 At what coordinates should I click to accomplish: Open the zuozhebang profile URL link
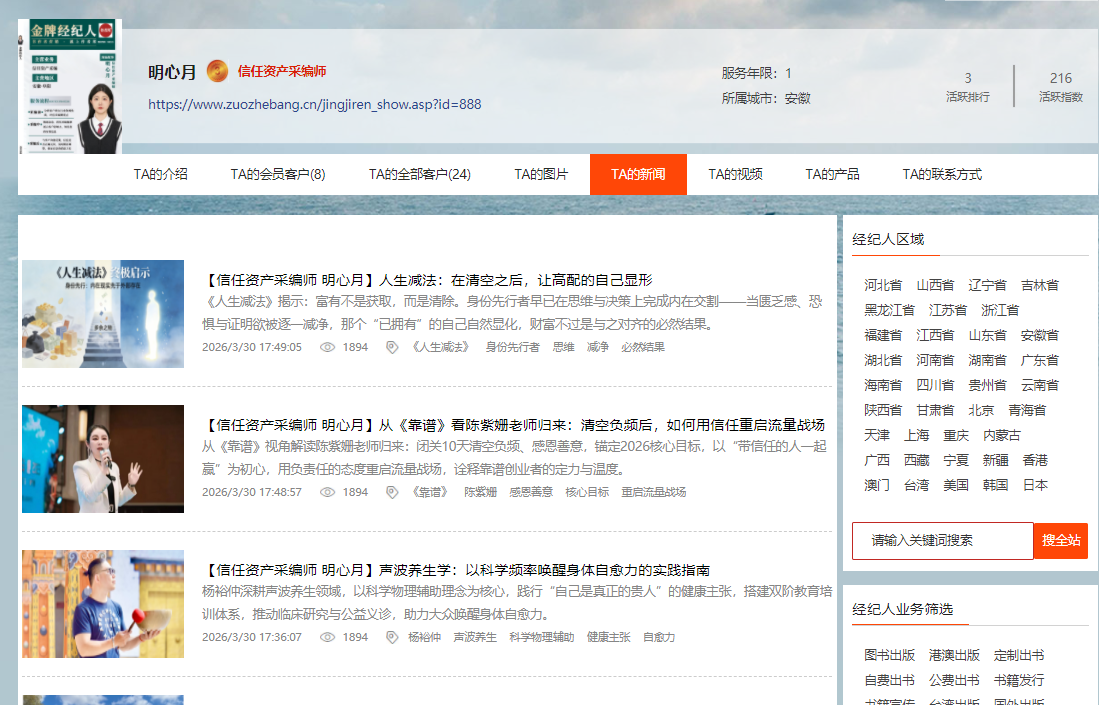click(x=314, y=104)
